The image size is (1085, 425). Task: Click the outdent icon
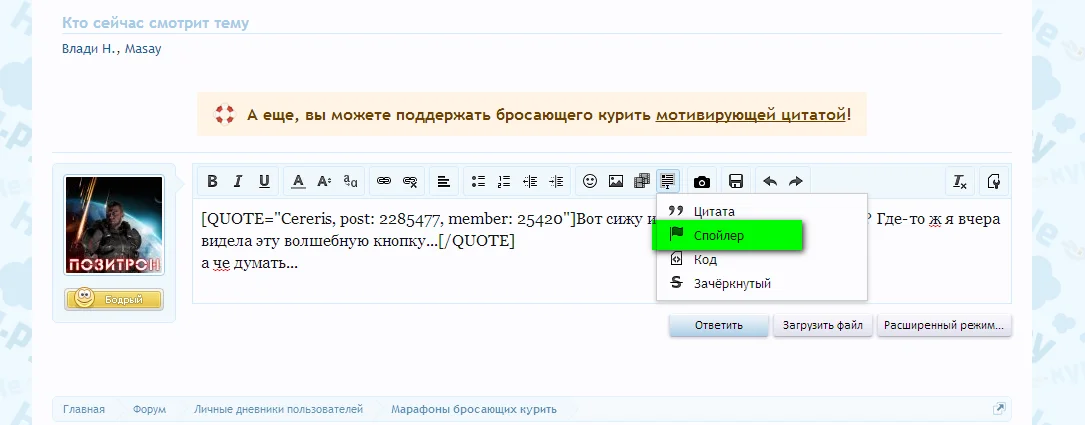[530, 181]
